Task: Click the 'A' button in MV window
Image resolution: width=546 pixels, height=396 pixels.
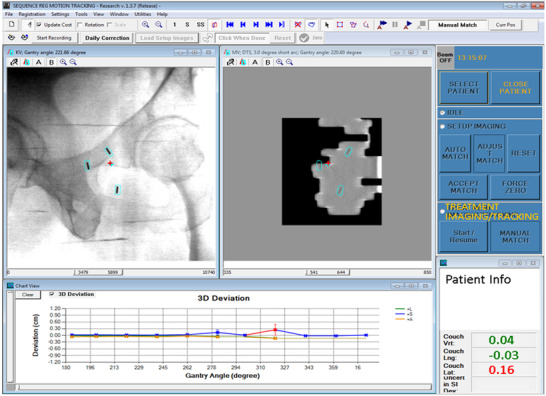Action: (x=255, y=62)
